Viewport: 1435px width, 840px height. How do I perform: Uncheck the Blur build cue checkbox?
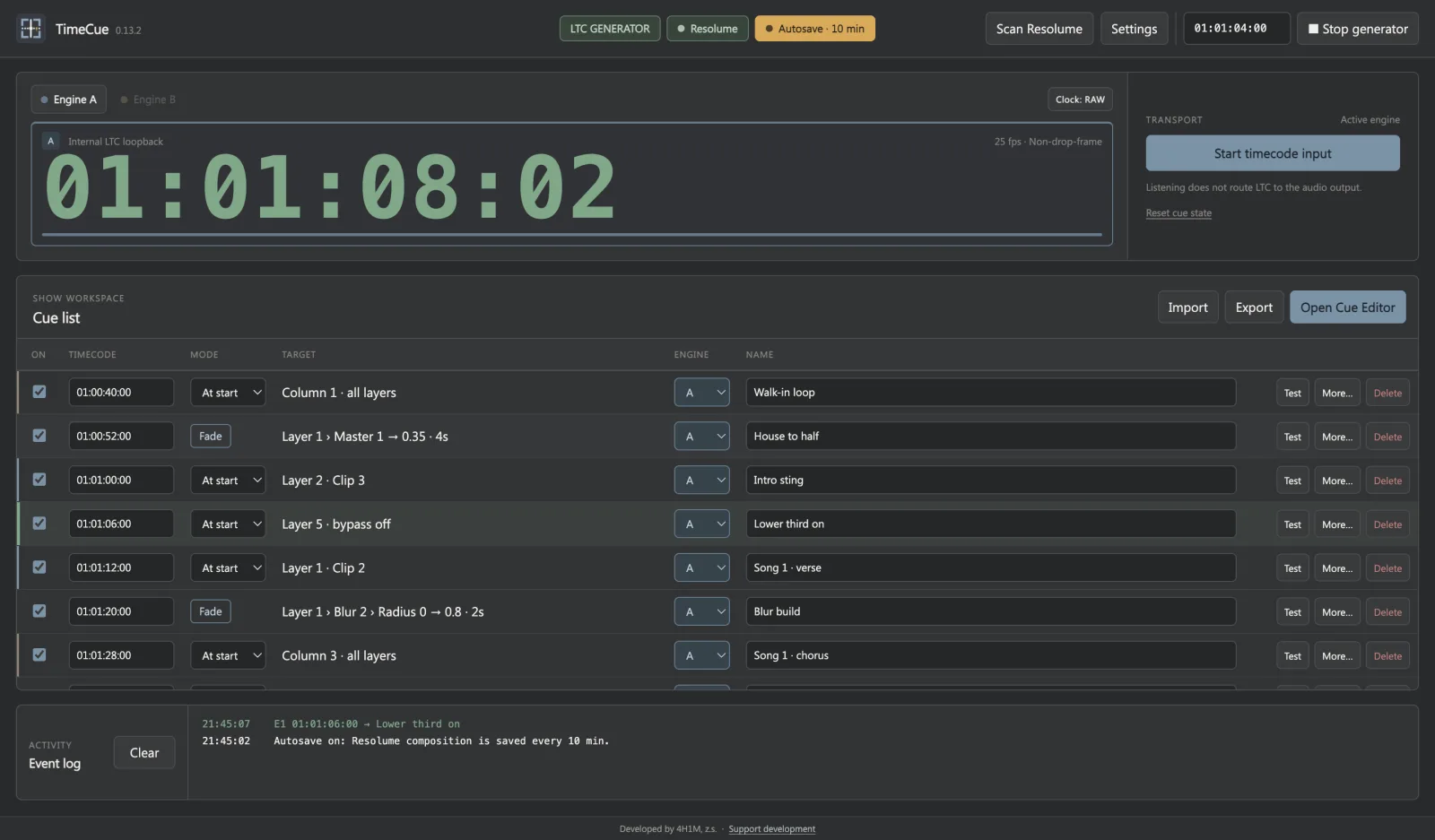tap(39, 611)
